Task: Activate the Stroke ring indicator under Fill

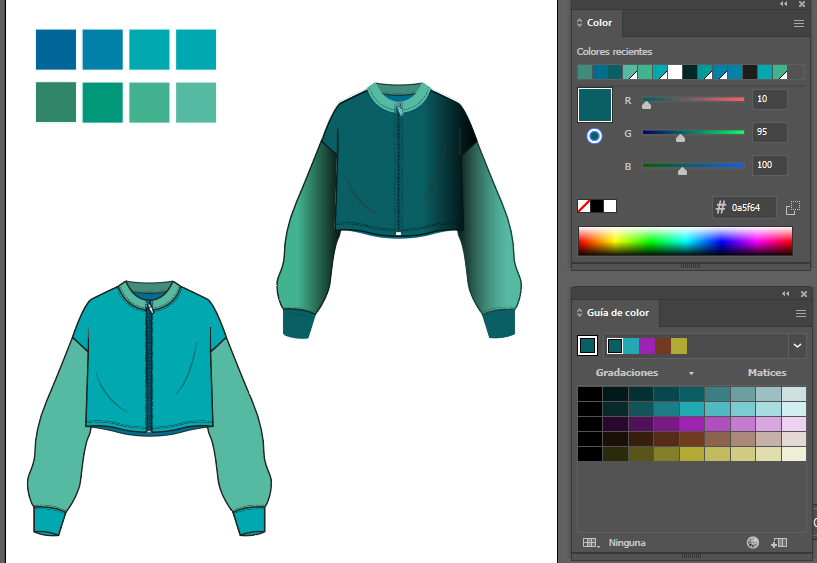Action: [x=594, y=136]
